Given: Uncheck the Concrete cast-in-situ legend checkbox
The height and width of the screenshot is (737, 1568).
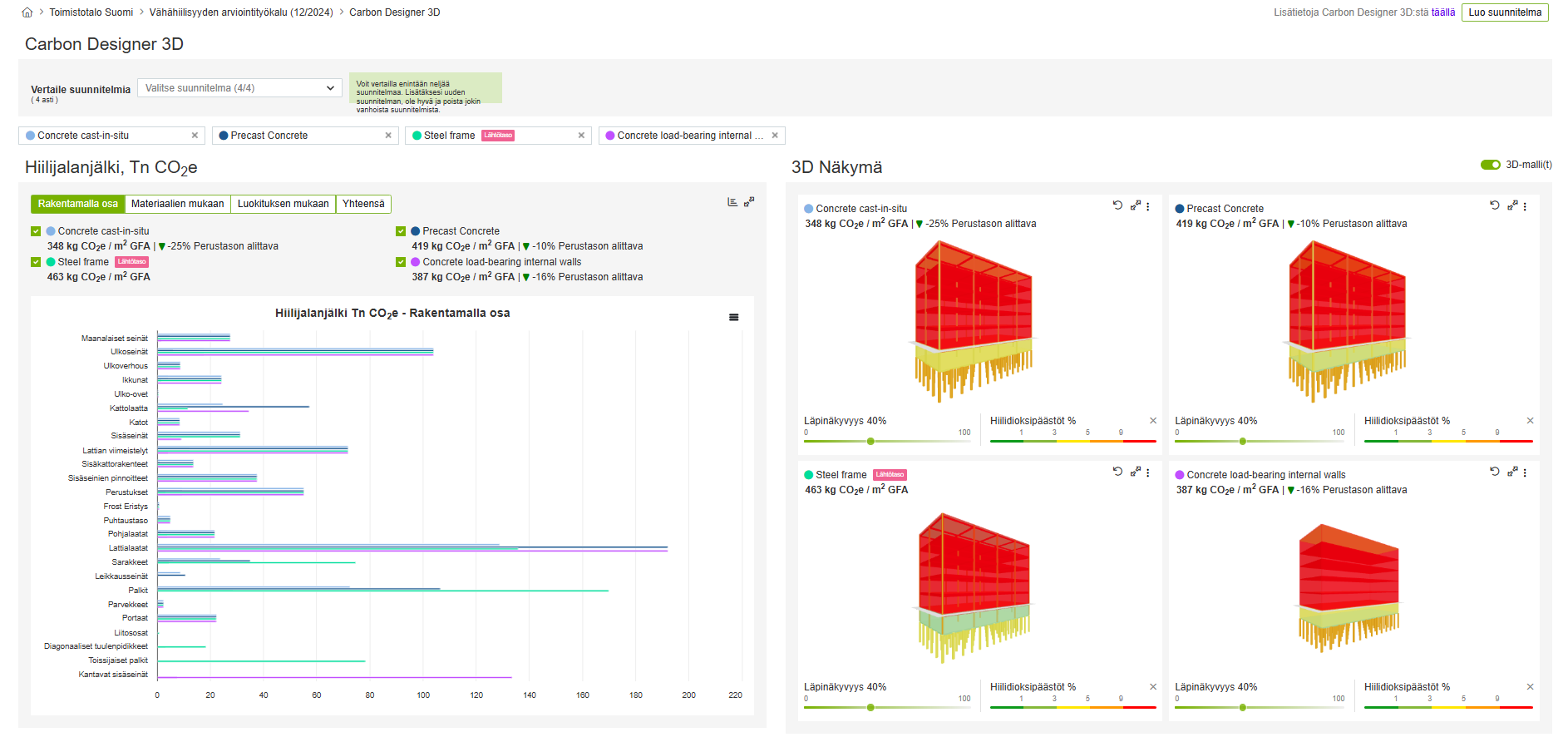Looking at the screenshot, I should (x=36, y=231).
